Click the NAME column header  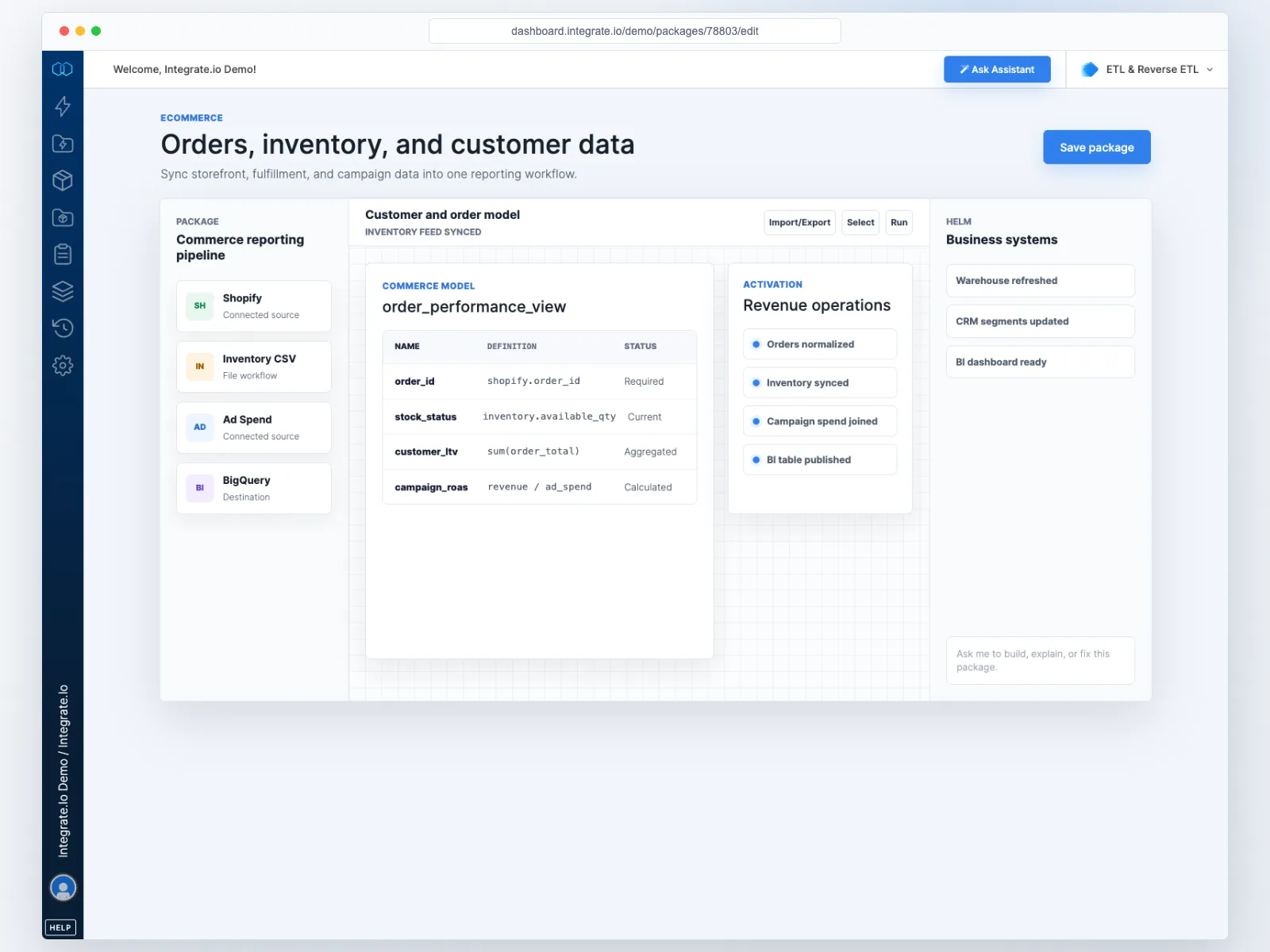407,347
